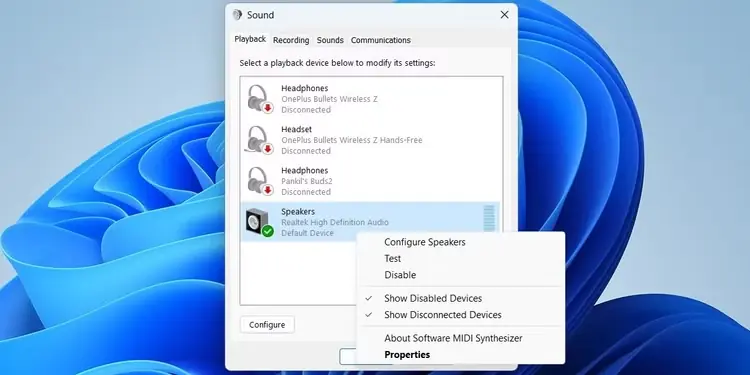Click the OnePlus Bullets Wireless Z headphones icon
This screenshot has height=375, width=750.
coord(260,99)
